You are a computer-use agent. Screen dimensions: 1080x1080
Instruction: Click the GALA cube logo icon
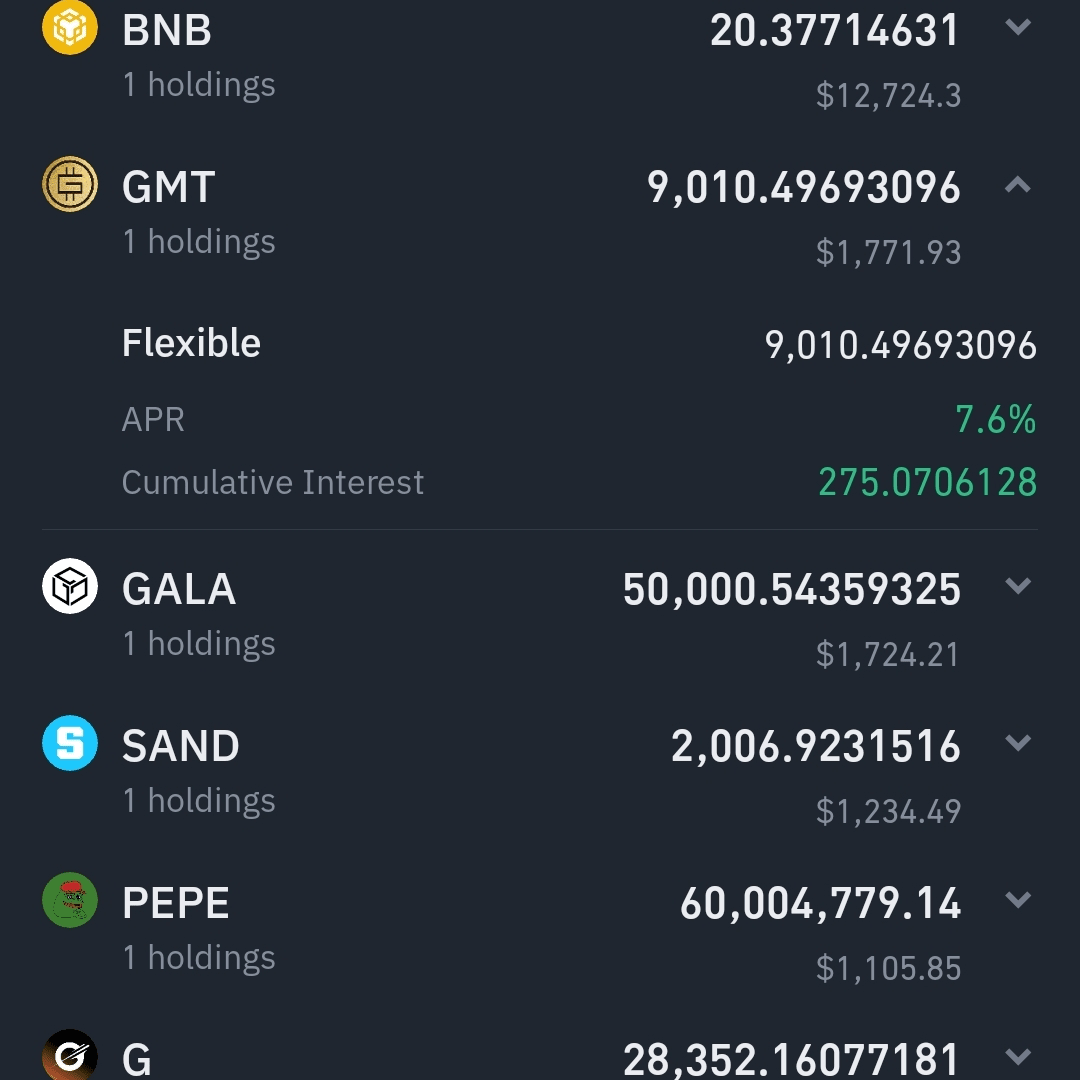69,588
